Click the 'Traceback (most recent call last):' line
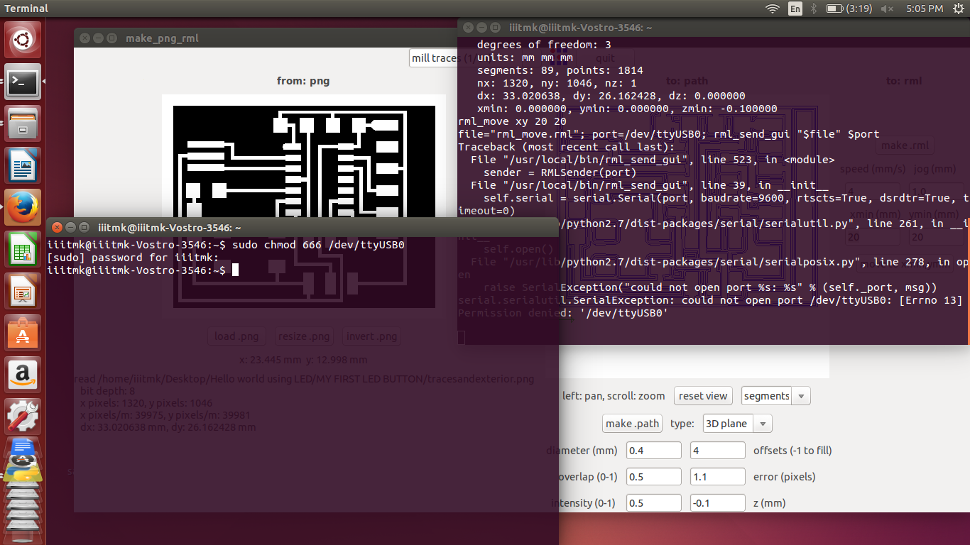Image resolution: width=970 pixels, height=545 pixels. click(566, 147)
